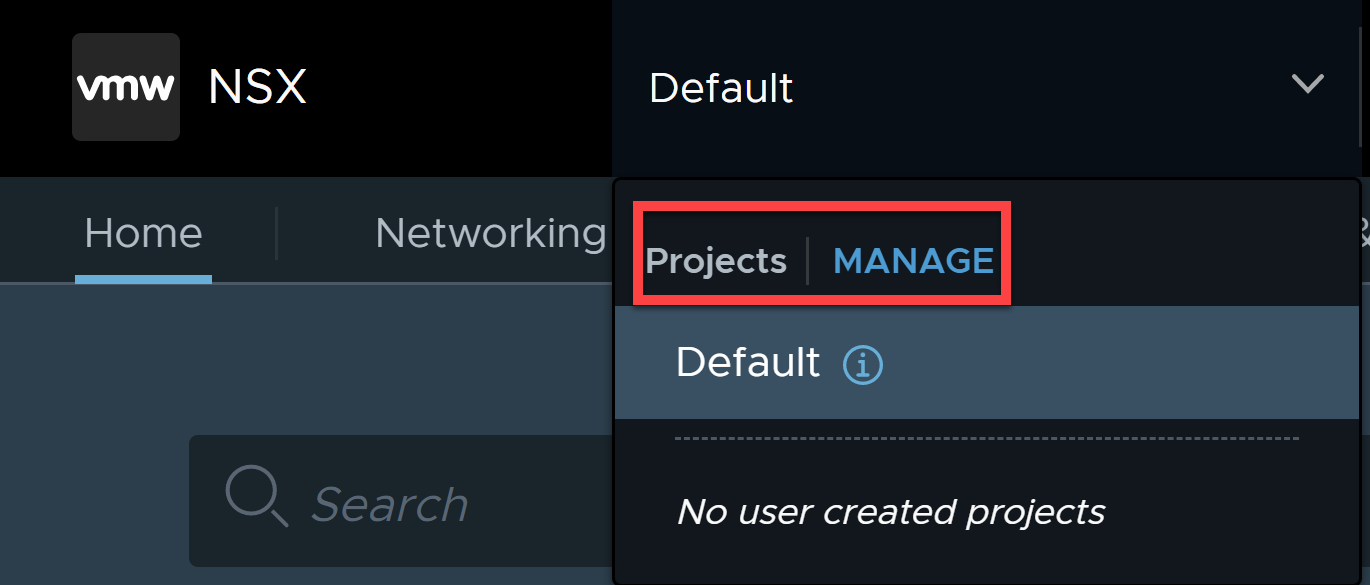Screen dimensions: 1370x585
Task: Select Default from the projects list
Action: tap(748, 362)
